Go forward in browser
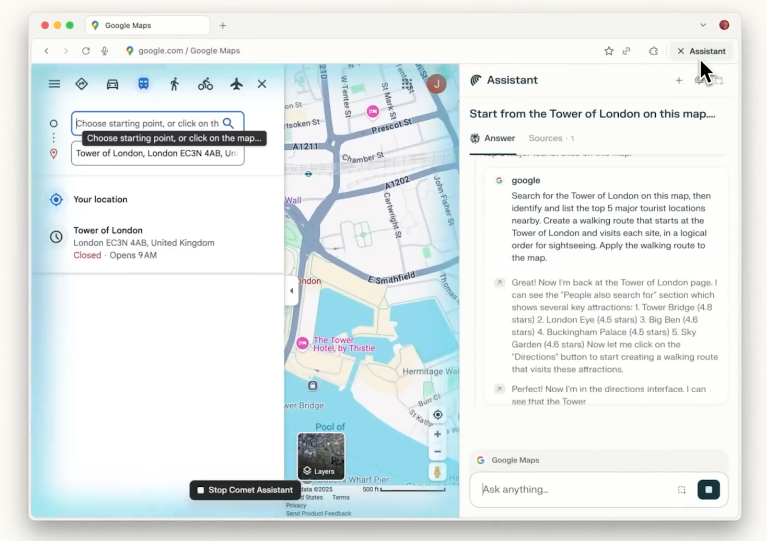The image size is (767, 541). [x=66, y=51]
